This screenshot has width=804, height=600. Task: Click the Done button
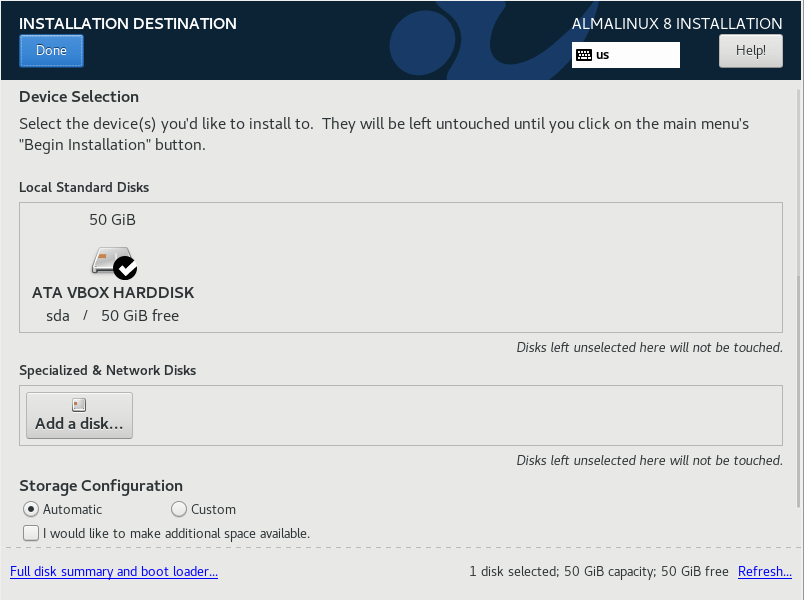(51, 51)
